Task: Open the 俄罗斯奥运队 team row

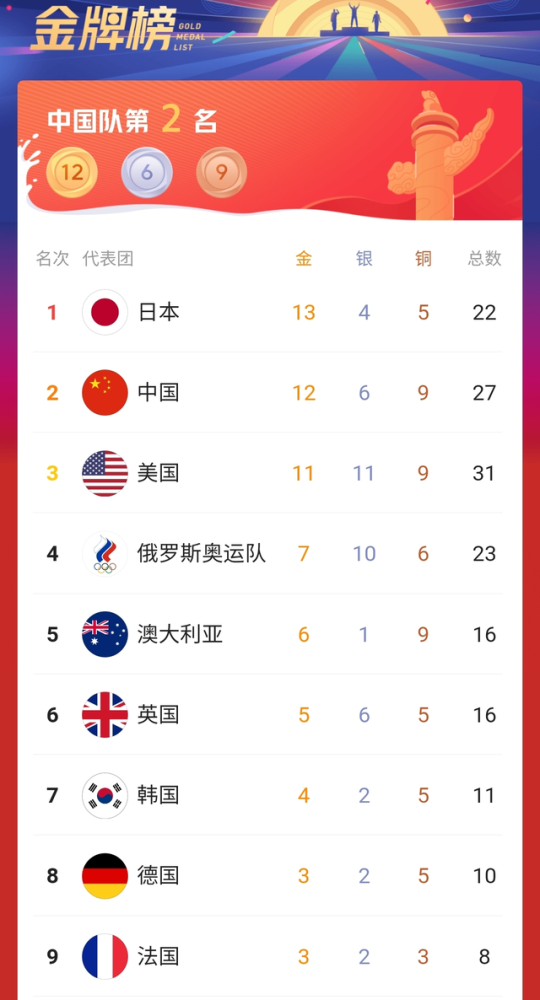Action: click(268, 554)
